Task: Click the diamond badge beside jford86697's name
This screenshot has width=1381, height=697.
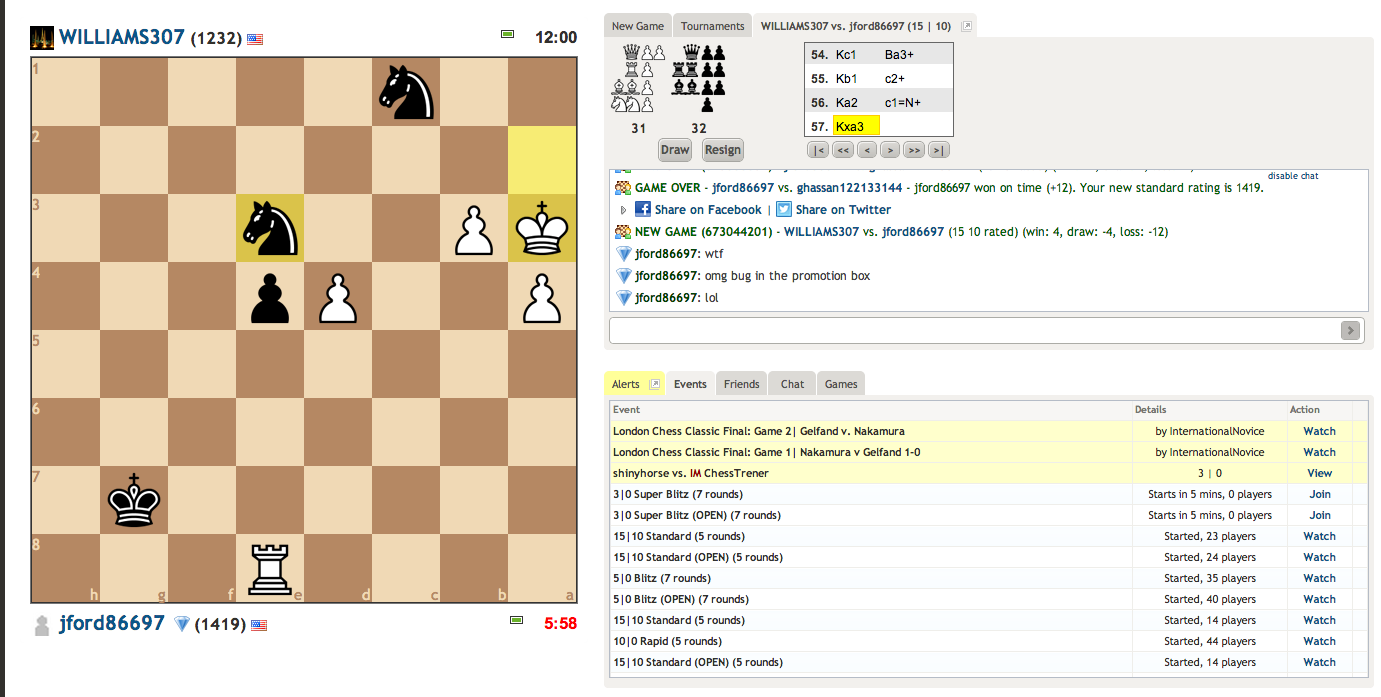Action: click(x=181, y=624)
